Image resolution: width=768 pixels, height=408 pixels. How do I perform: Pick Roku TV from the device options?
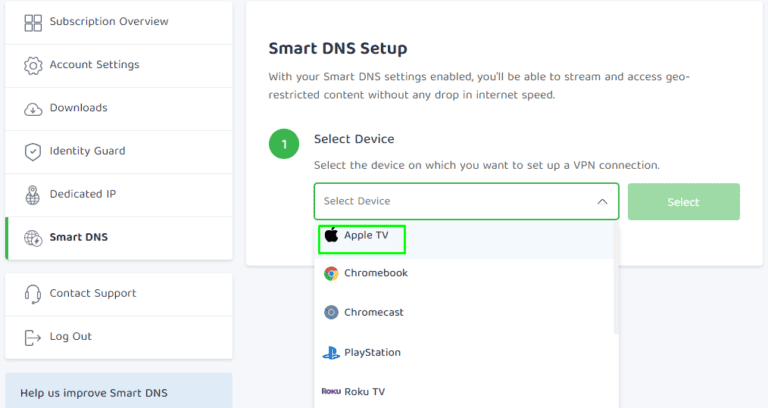click(364, 391)
